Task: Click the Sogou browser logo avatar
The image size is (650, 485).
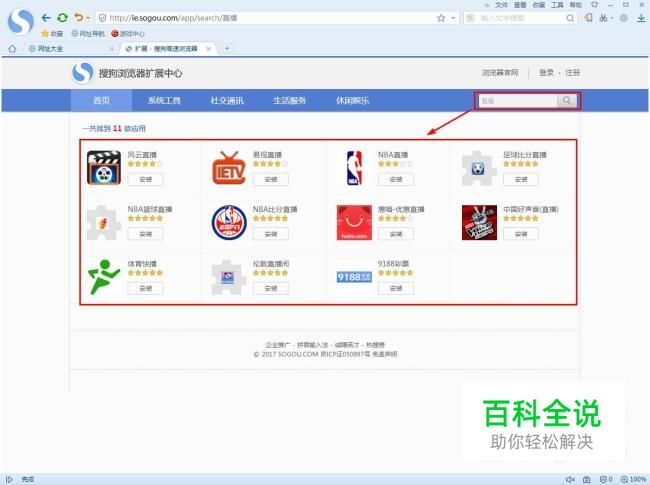Action: pos(21,21)
